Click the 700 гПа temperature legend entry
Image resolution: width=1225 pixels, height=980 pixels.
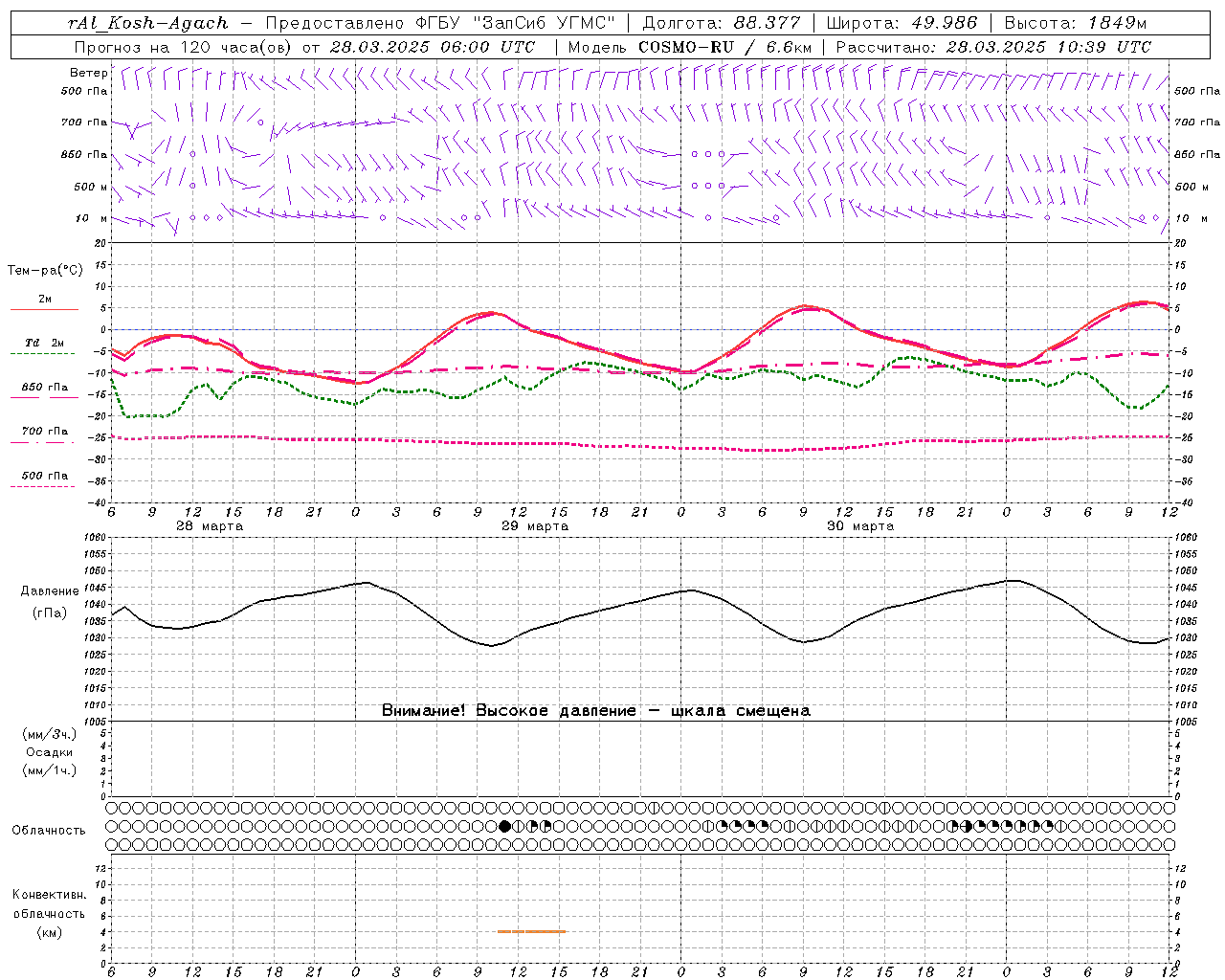[x=44, y=434]
